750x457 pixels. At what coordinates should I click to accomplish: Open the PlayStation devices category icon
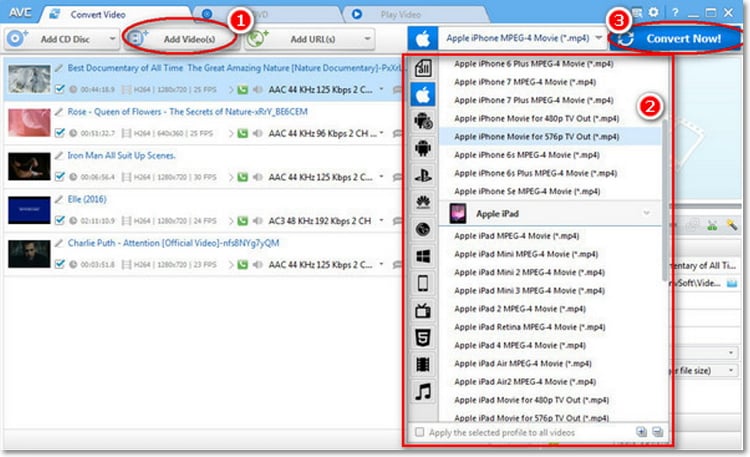pyautogui.click(x=423, y=176)
